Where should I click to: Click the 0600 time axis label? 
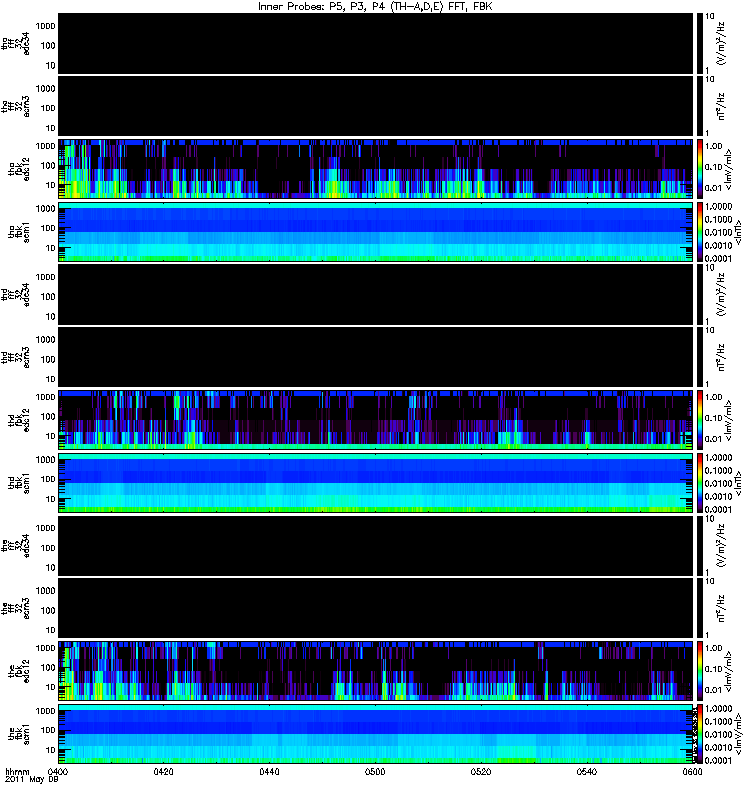click(692, 771)
